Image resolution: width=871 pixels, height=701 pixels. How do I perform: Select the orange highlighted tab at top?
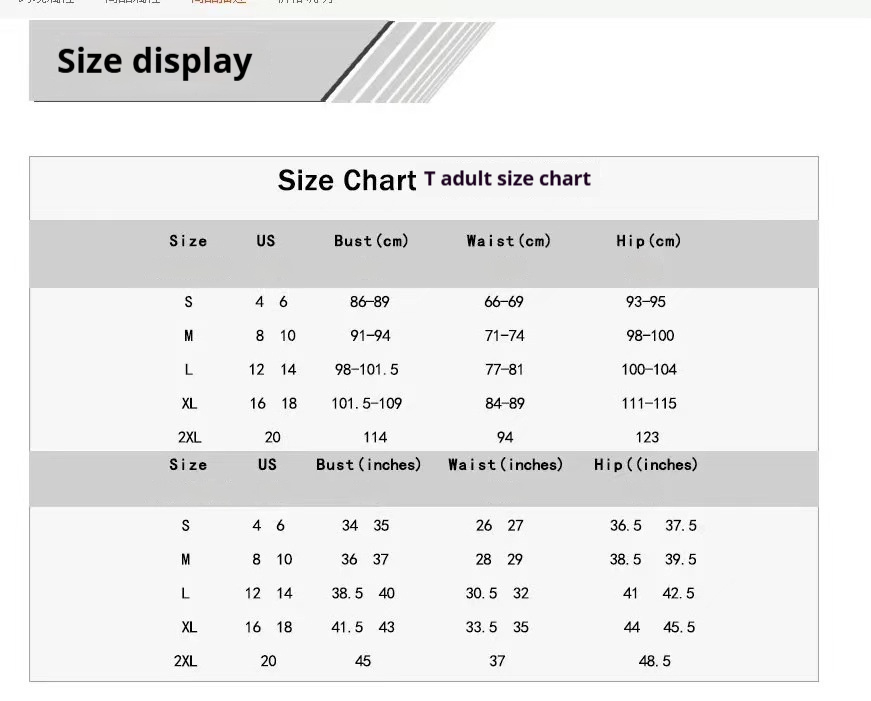[218, 2]
